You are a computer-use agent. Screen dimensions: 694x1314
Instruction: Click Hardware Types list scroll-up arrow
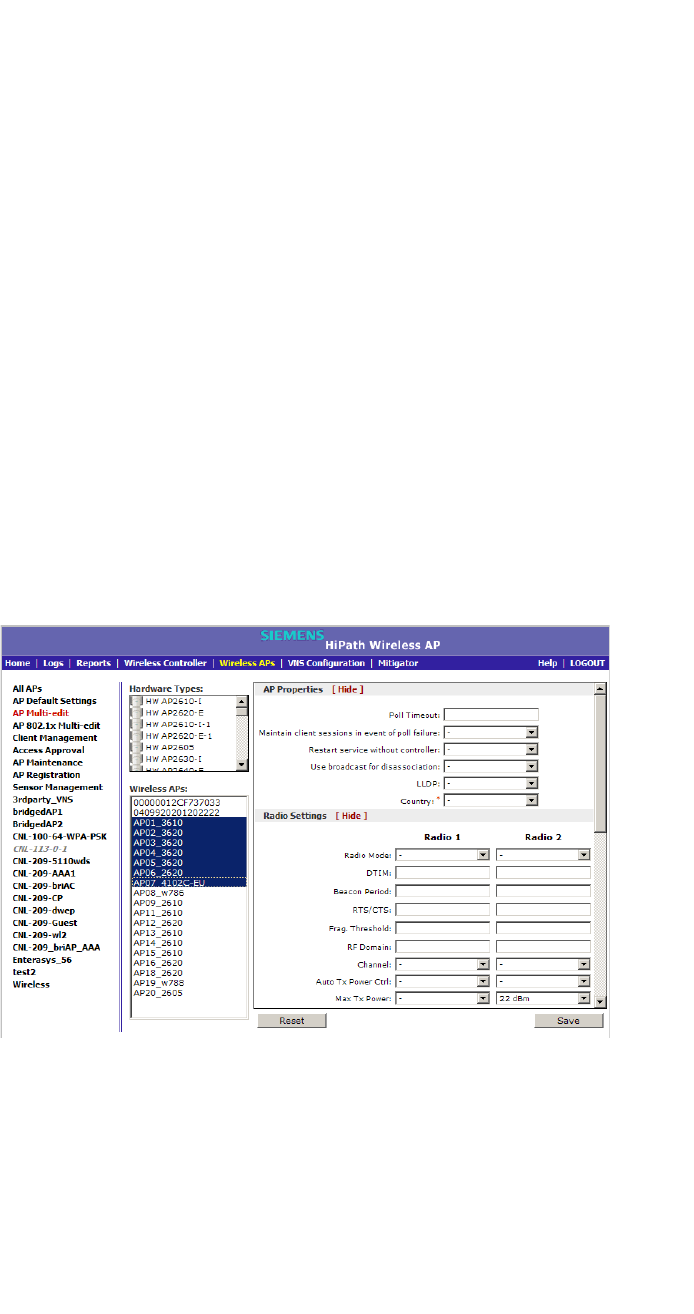click(x=241, y=701)
